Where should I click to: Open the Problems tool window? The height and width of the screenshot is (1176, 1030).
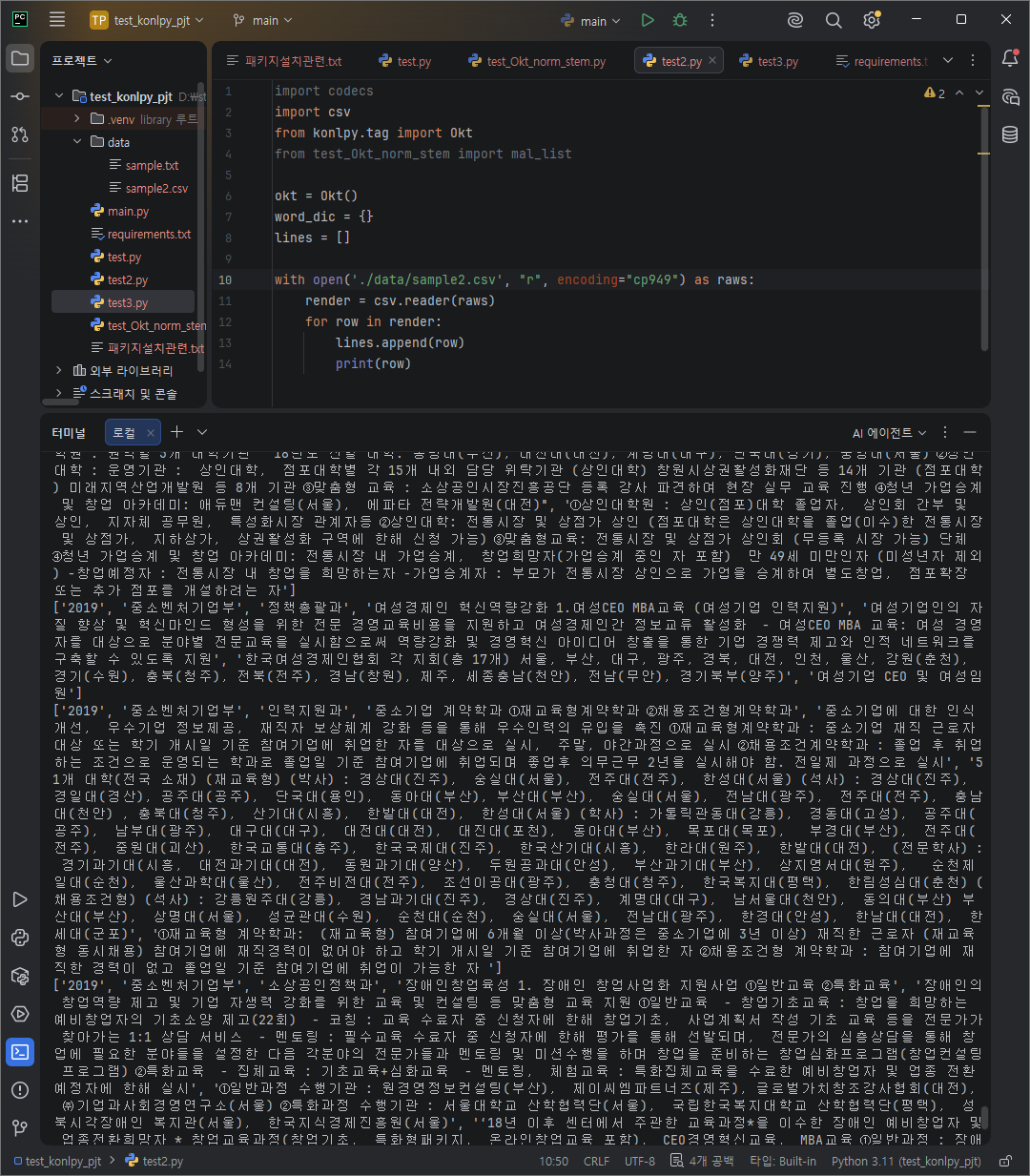coord(20,1090)
